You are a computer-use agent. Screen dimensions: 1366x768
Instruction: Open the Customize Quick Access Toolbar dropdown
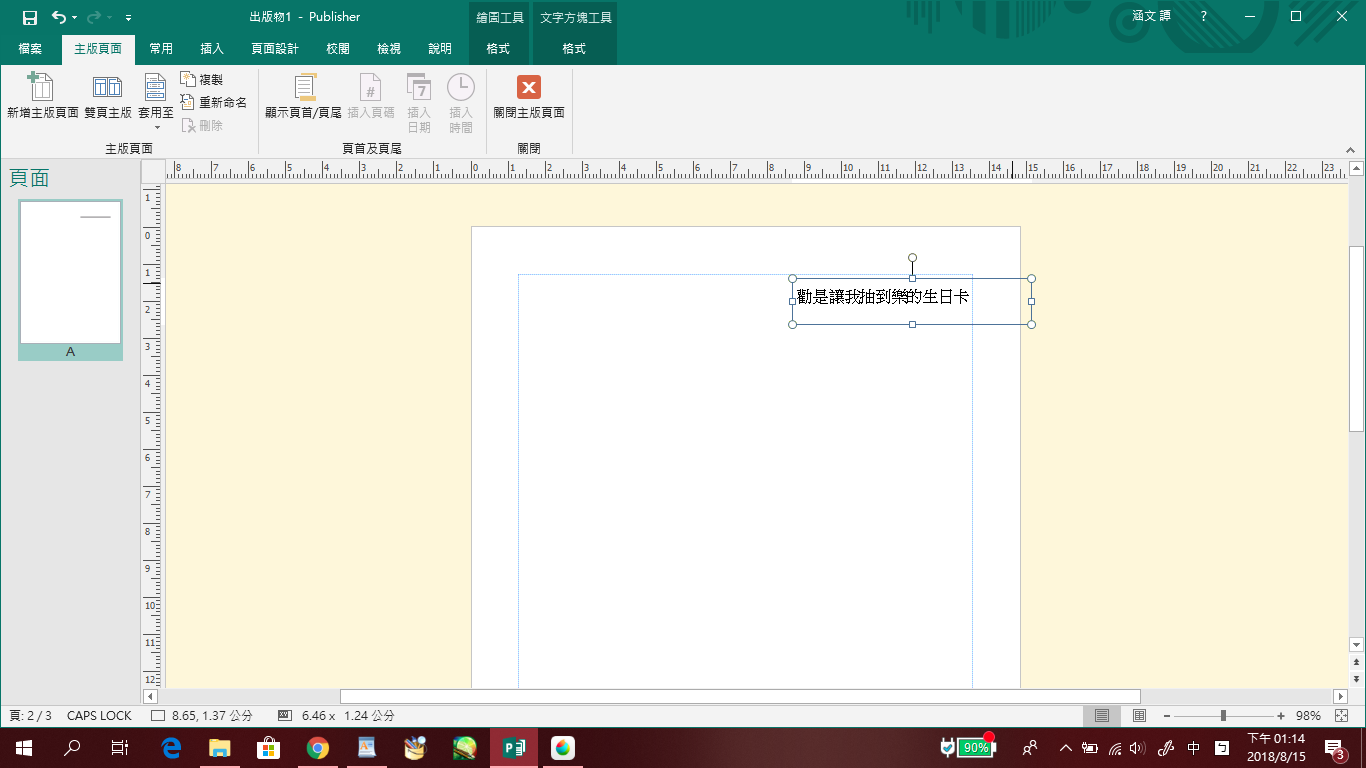point(128,18)
